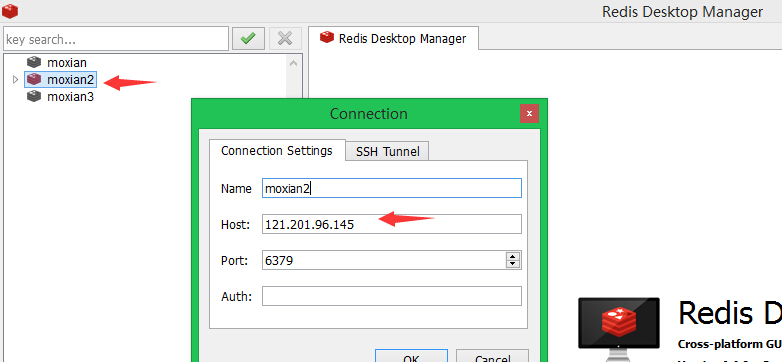Viewport: 782px width, 362px height.
Task: Click the Cross-platform GU description text
Action: coord(730,344)
